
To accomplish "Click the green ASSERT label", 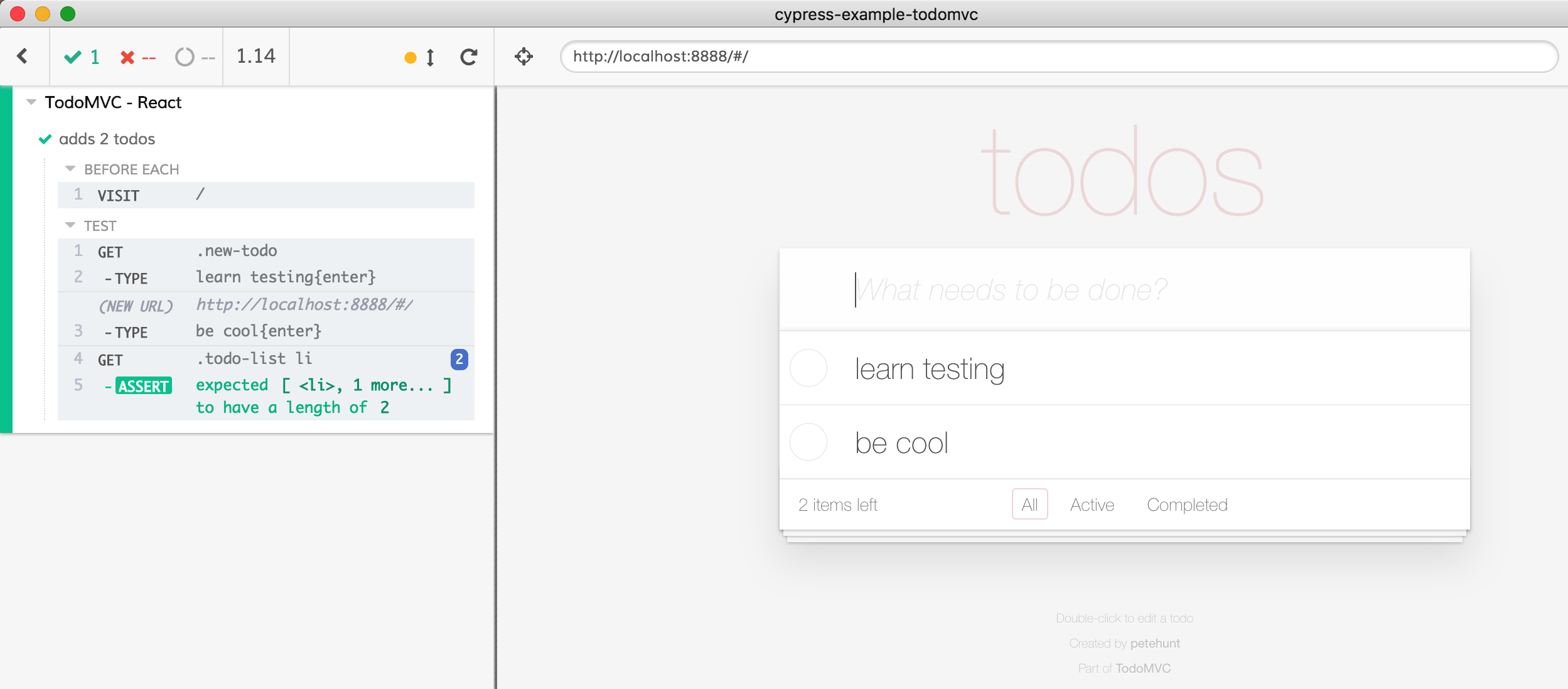I will [144, 386].
